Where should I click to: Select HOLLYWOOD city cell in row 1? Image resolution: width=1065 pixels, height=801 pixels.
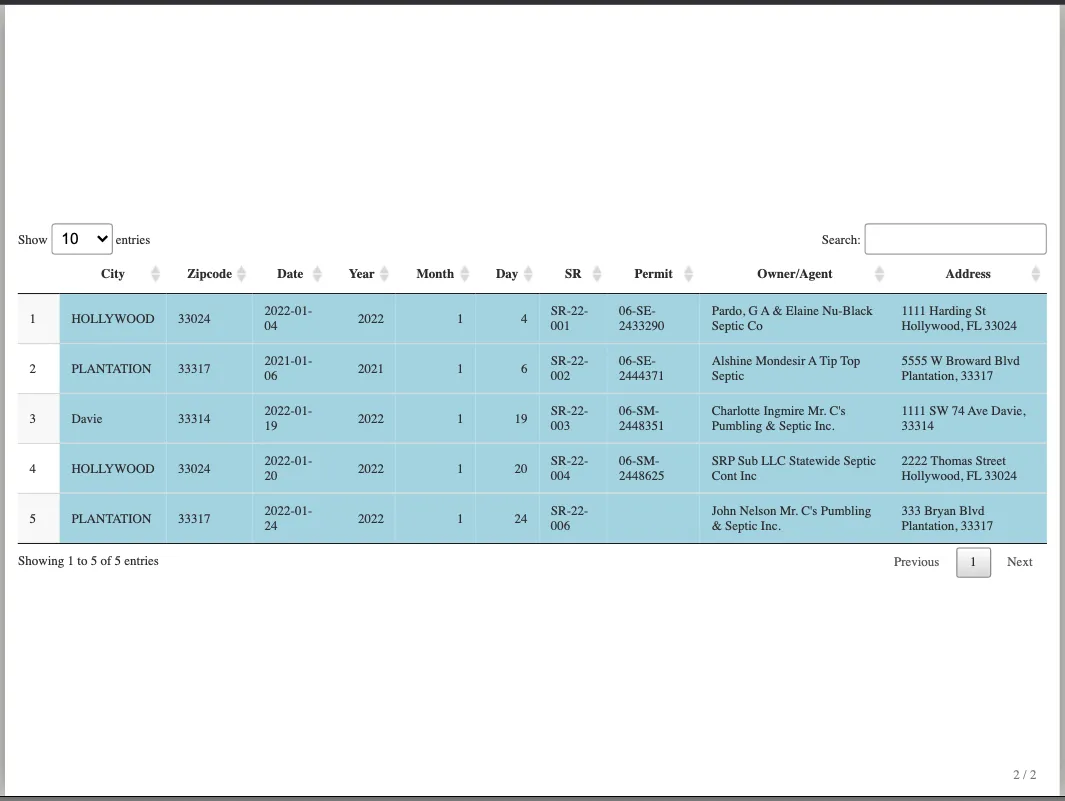[x=113, y=319]
